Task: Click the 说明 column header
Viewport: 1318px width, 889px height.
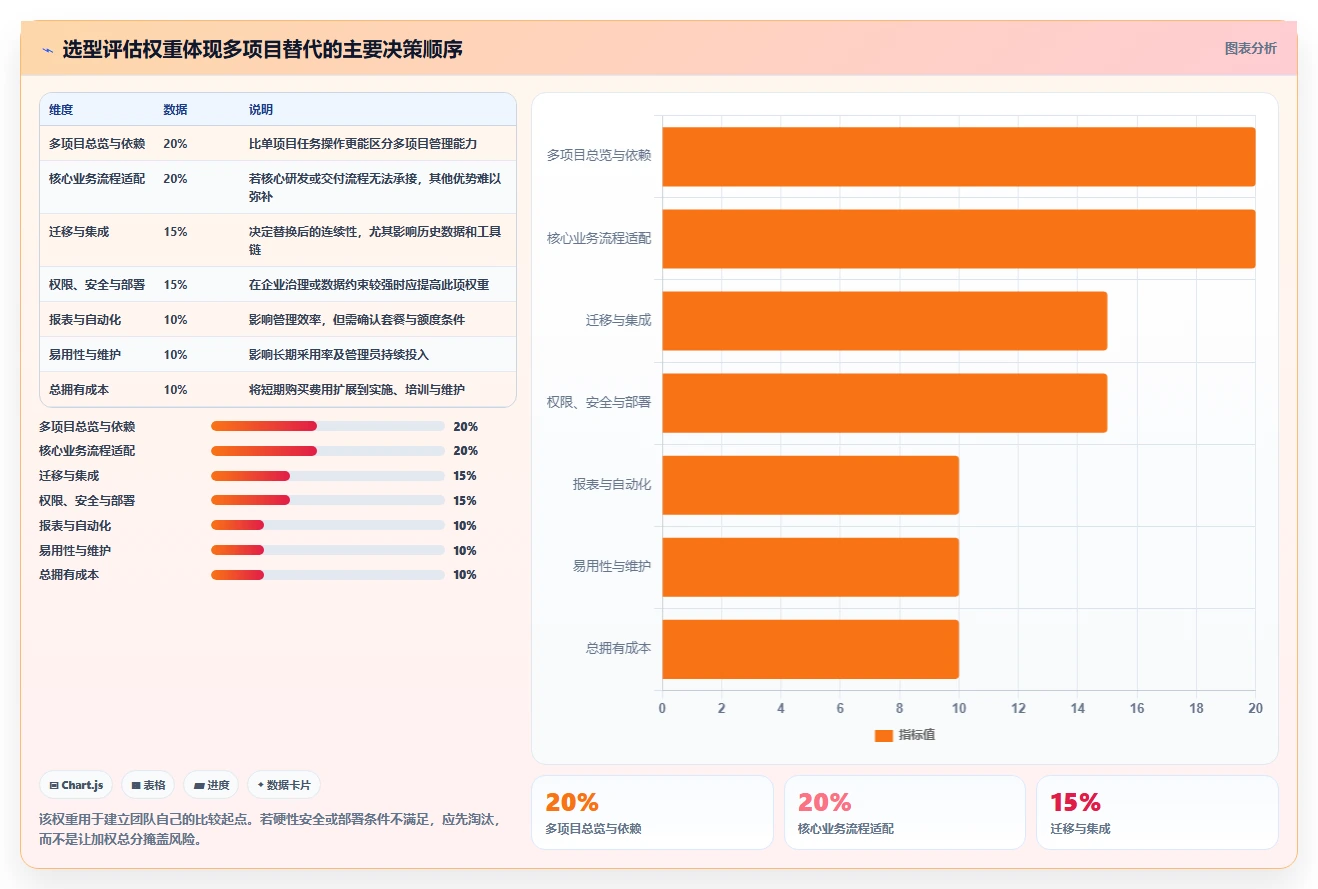Action: click(261, 110)
